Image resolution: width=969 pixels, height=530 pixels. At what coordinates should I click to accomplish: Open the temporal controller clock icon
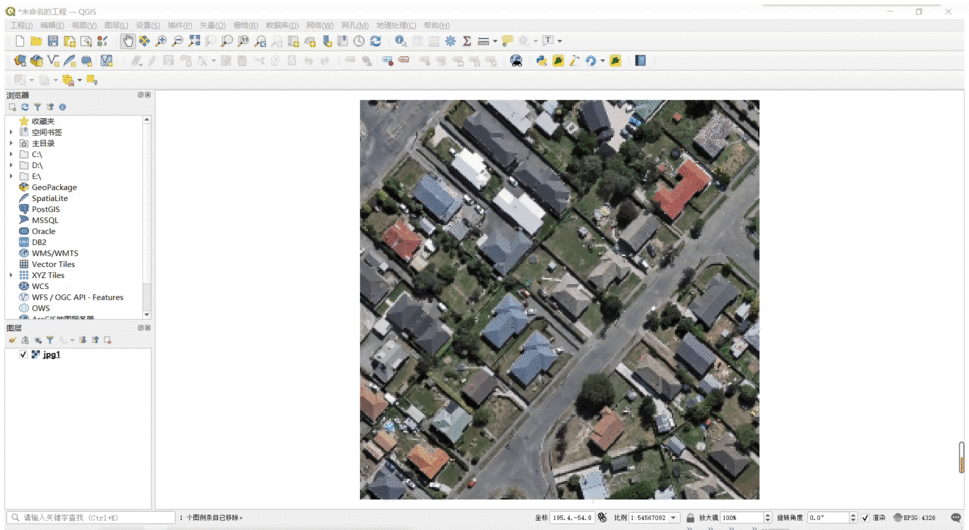(x=359, y=41)
